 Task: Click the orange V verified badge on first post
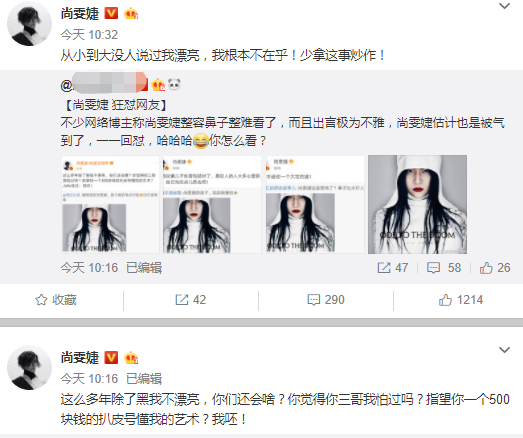tap(111, 13)
